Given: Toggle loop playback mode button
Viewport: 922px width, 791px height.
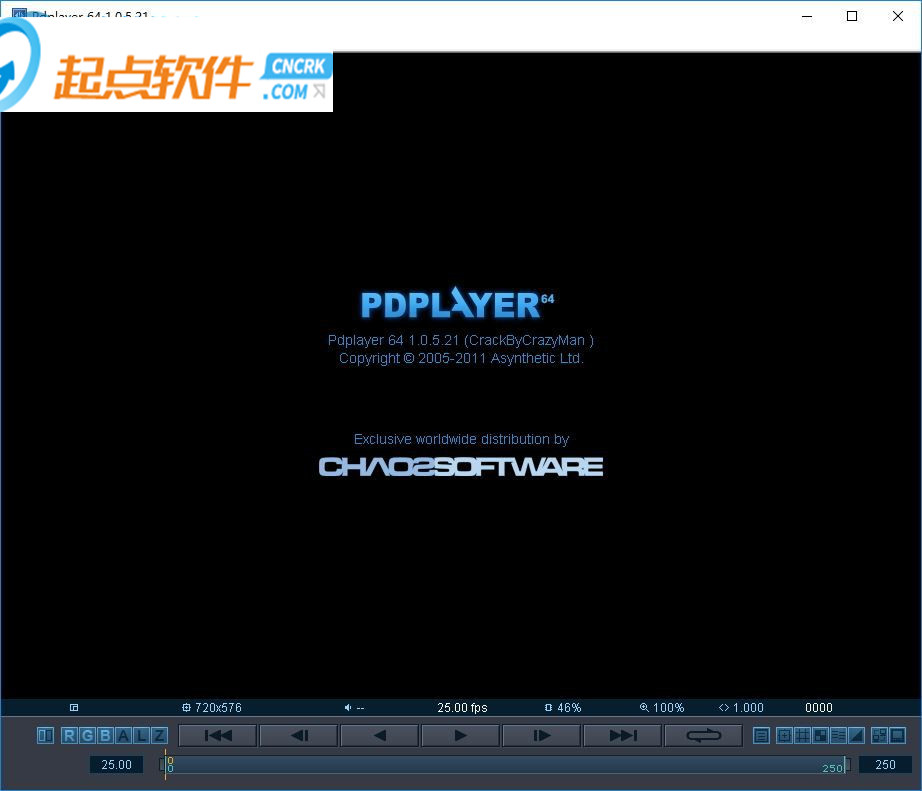Looking at the screenshot, I should (703, 736).
